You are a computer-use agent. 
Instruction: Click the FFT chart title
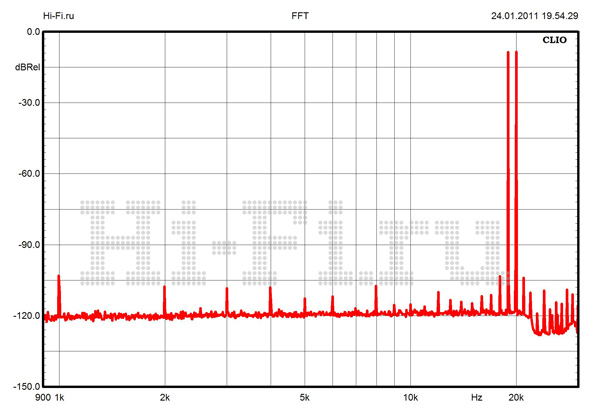(x=300, y=16)
